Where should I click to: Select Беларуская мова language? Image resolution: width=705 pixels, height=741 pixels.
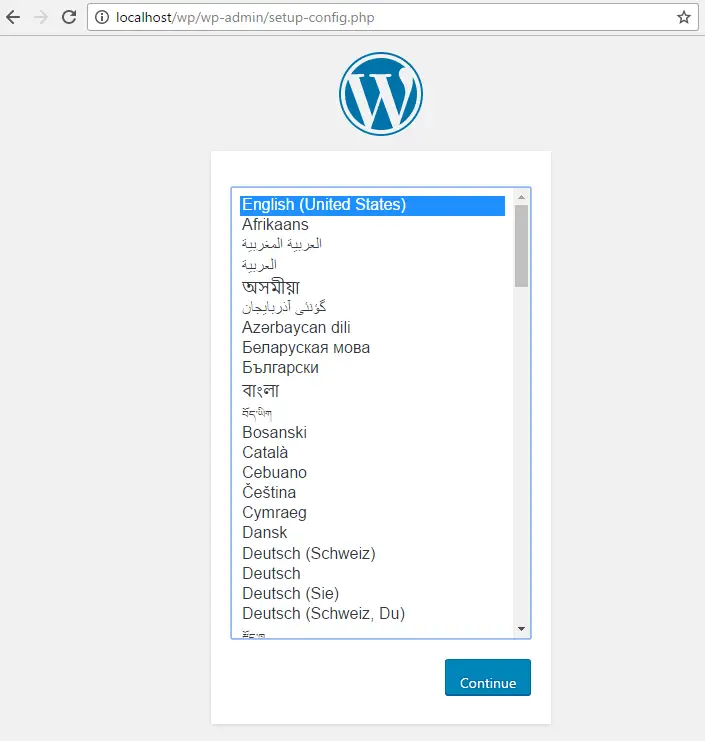pyautogui.click(x=372, y=348)
